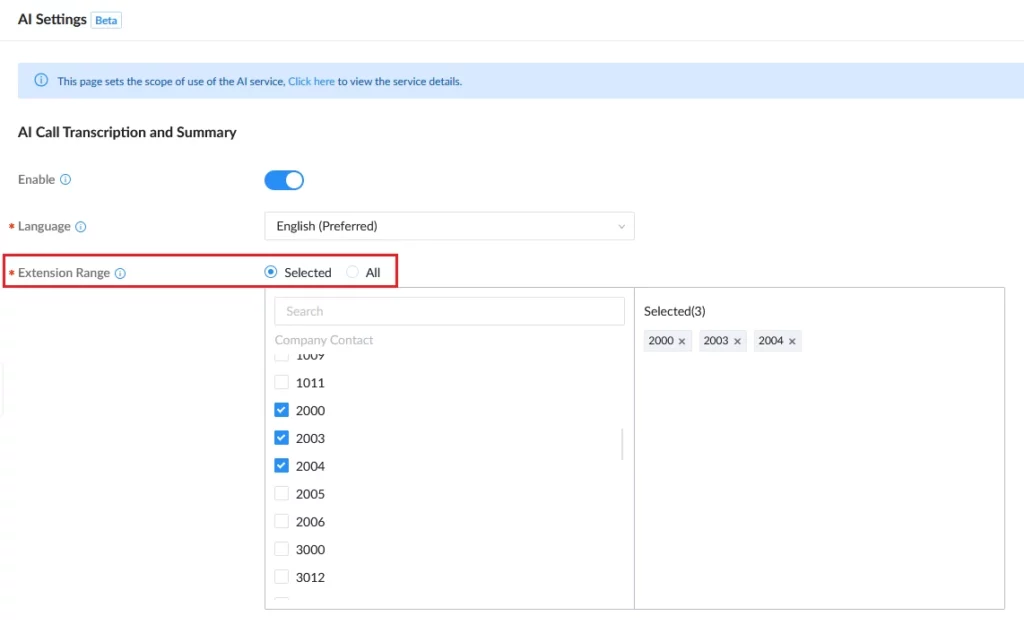
Task: Check the box for extension 3012
Action: pos(281,577)
